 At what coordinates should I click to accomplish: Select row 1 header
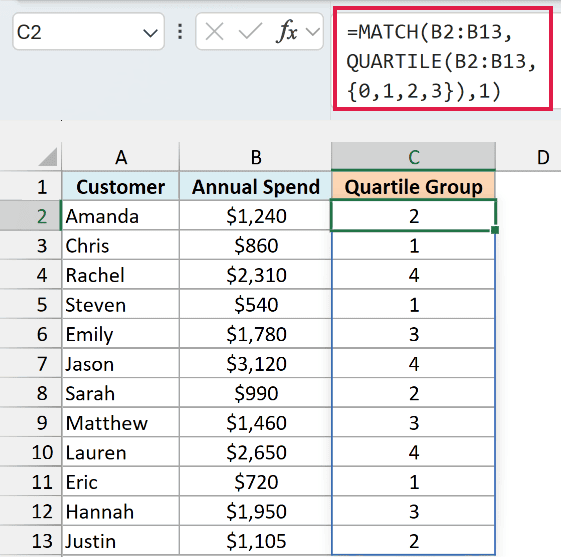(31, 186)
